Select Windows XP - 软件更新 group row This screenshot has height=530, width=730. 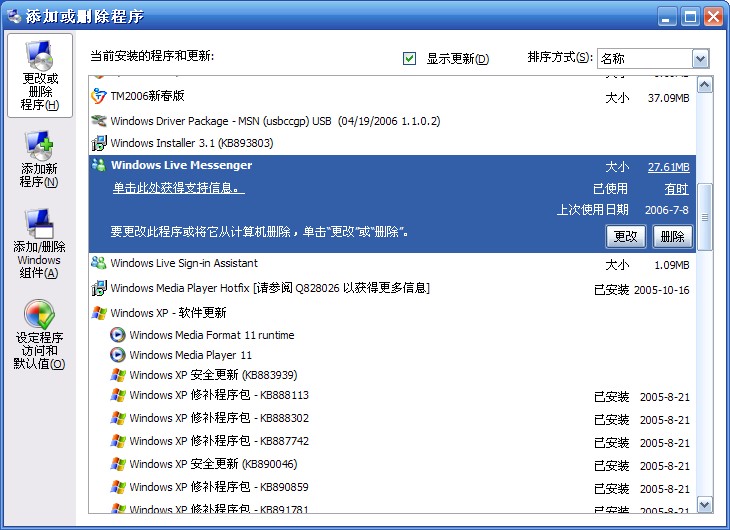392,313
